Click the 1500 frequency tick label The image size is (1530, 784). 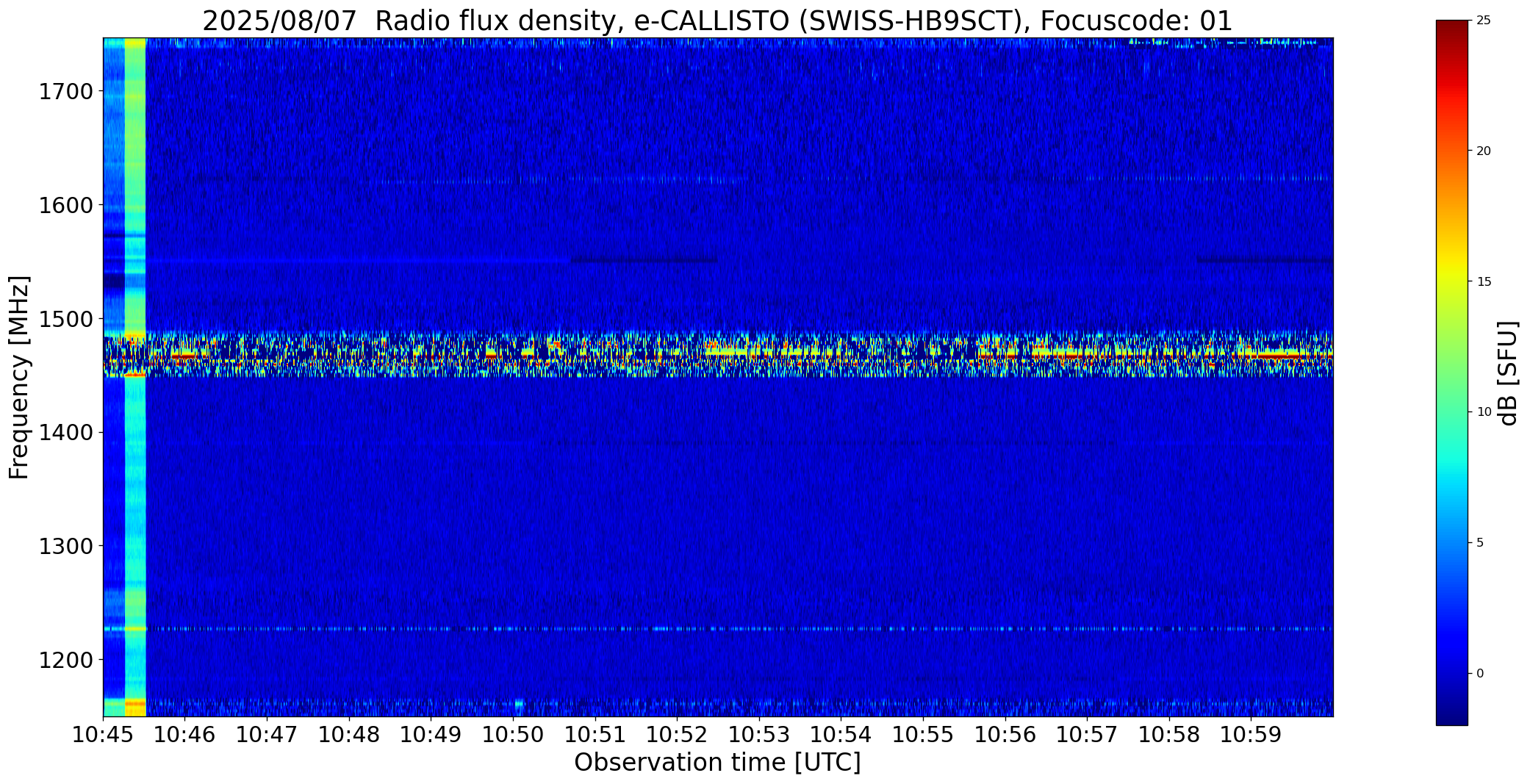[65, 319]
